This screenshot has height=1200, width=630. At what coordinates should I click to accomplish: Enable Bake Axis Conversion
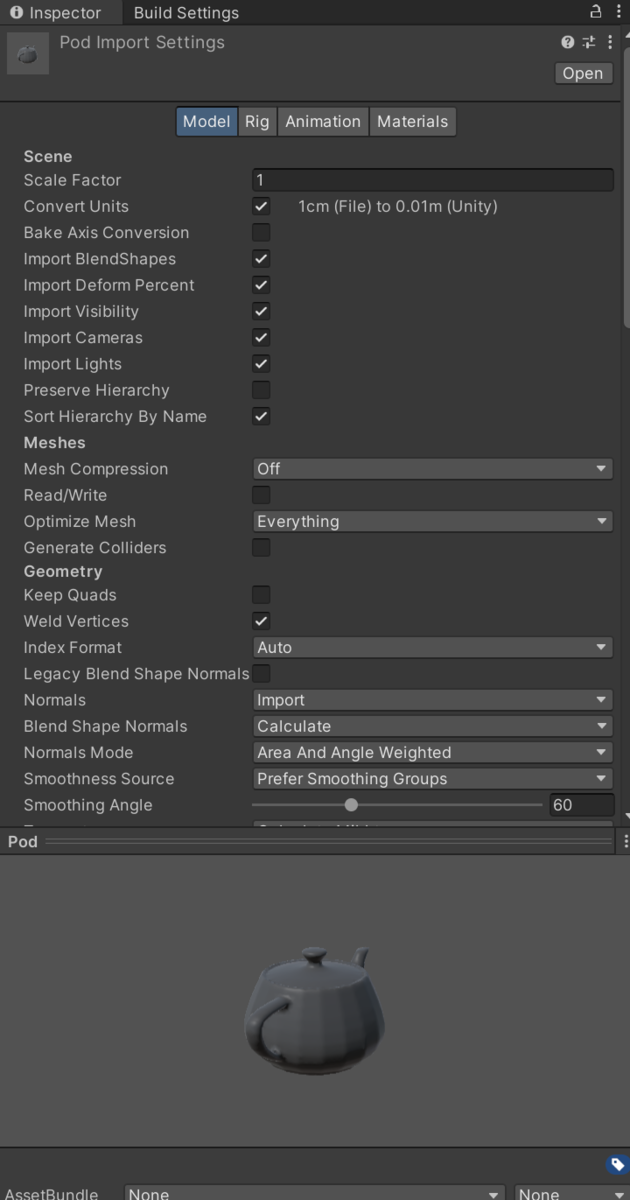tap(261, 232)
